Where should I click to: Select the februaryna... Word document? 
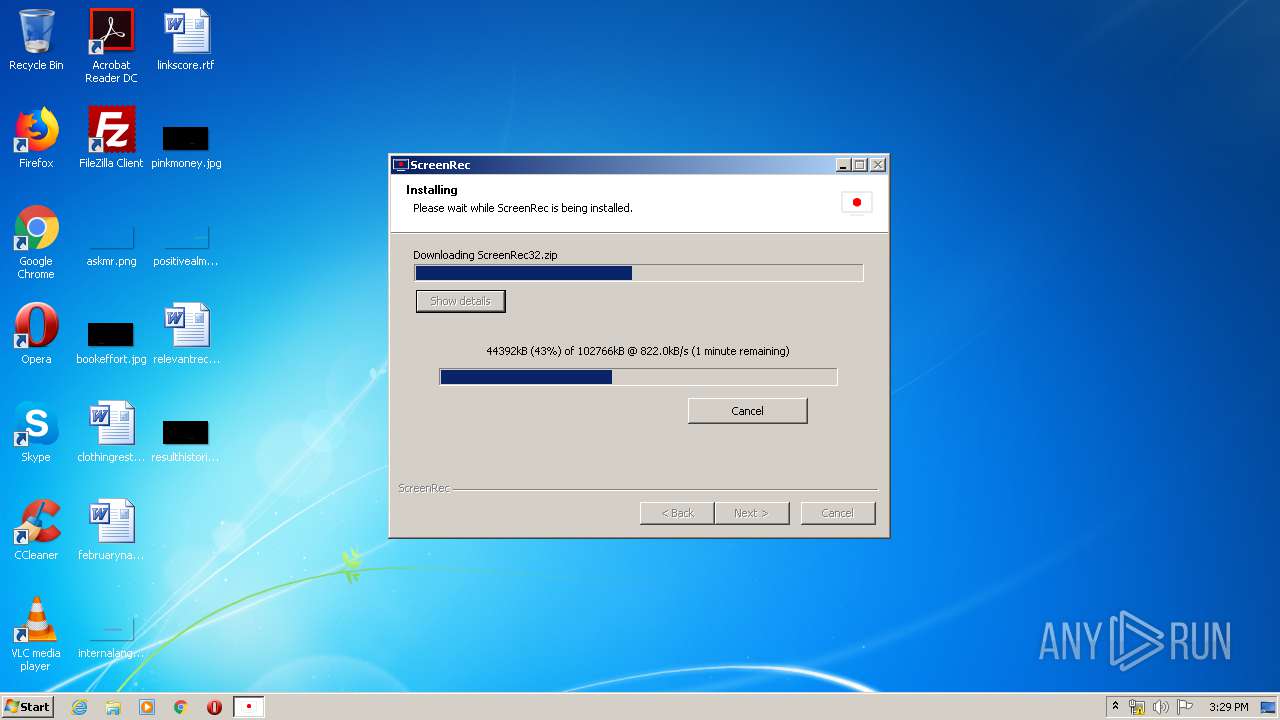(x=111, y=530)
